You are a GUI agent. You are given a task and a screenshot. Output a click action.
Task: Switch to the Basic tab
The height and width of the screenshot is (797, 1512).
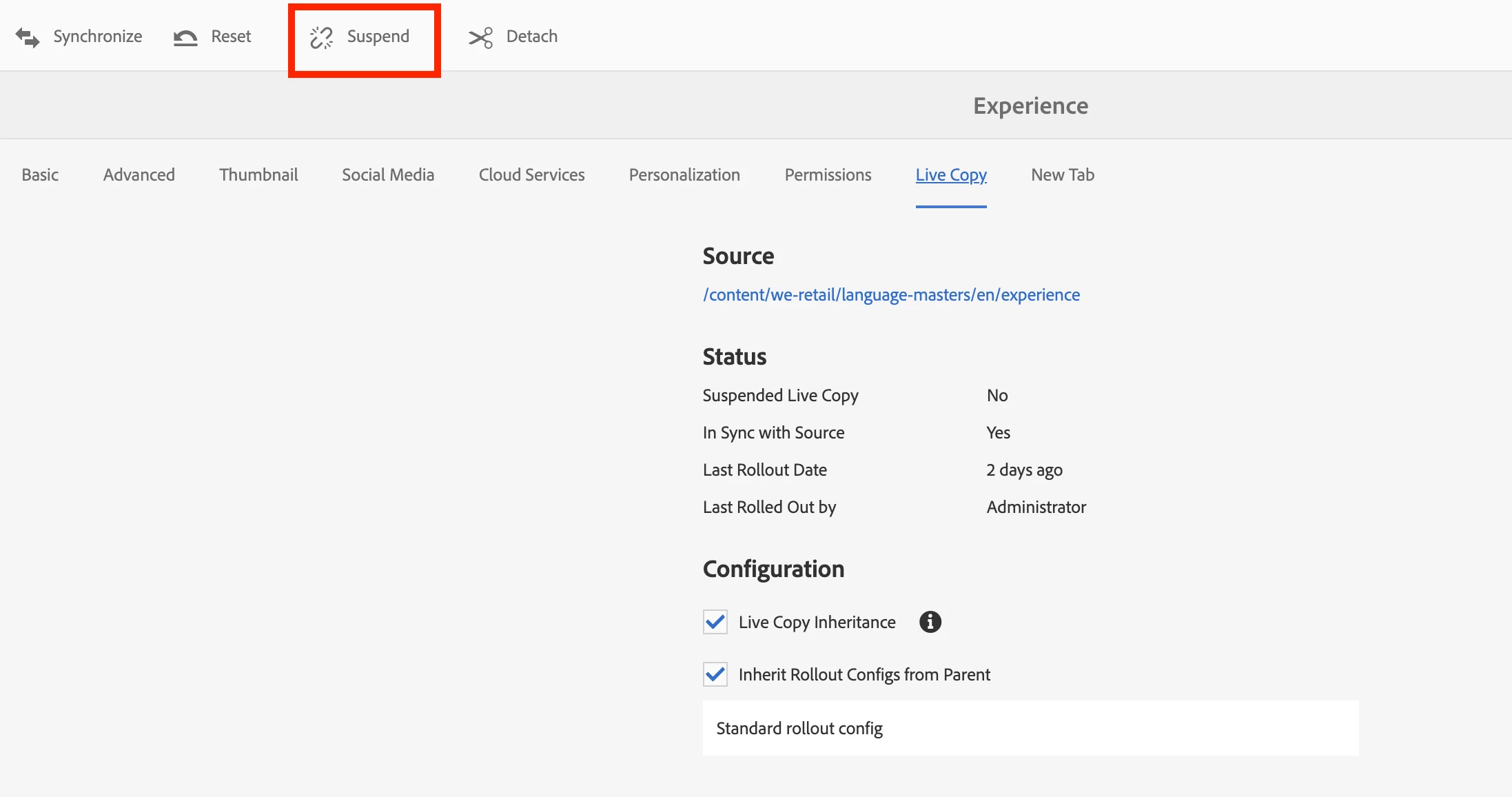(40, 175)
